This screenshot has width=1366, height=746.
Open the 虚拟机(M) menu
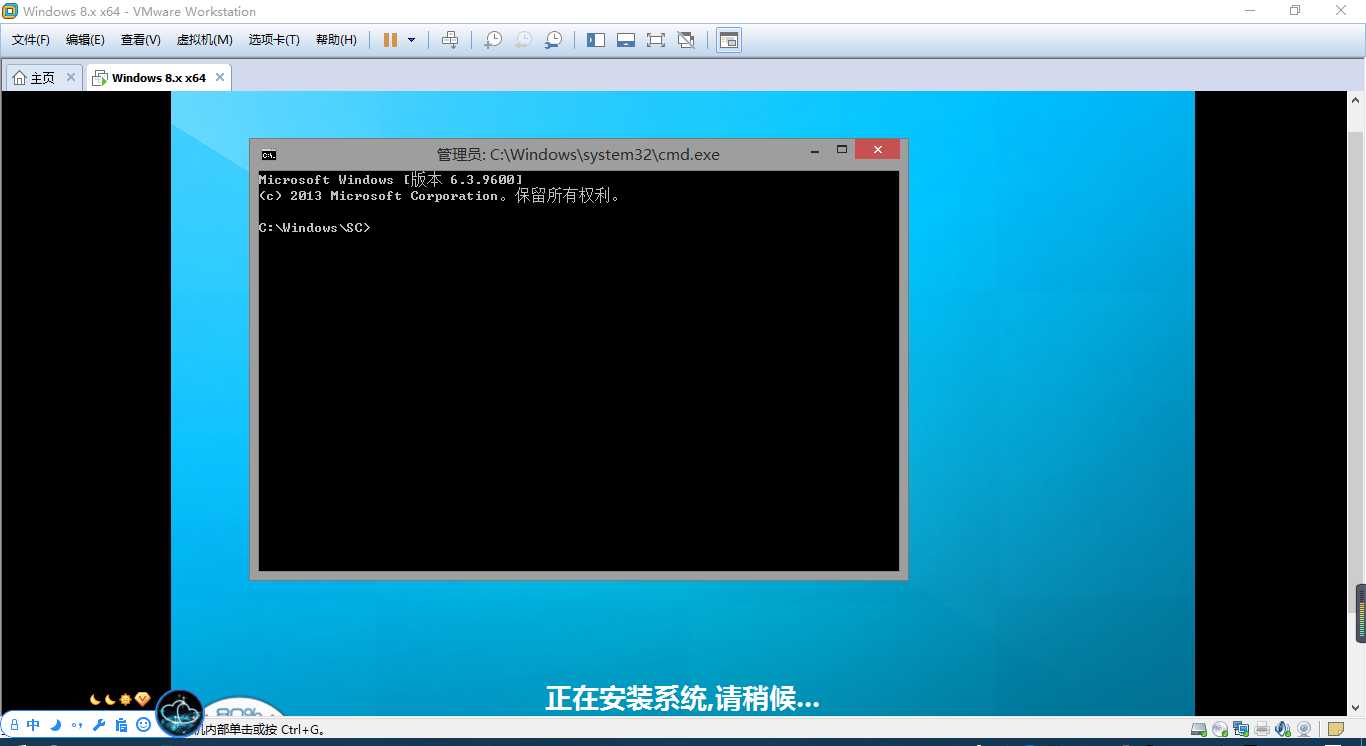pos(205,40)
